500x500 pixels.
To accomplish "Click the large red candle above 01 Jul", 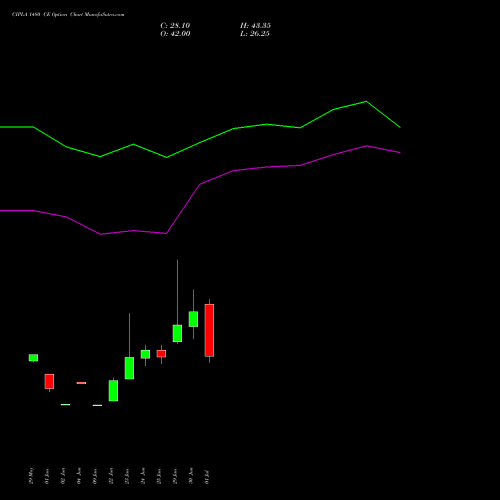I will 209,330.
